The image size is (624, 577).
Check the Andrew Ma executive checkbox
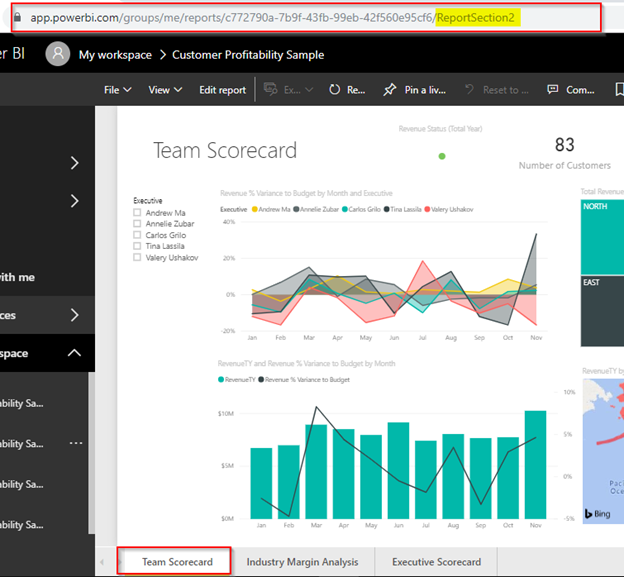click(x=137, y=212)
